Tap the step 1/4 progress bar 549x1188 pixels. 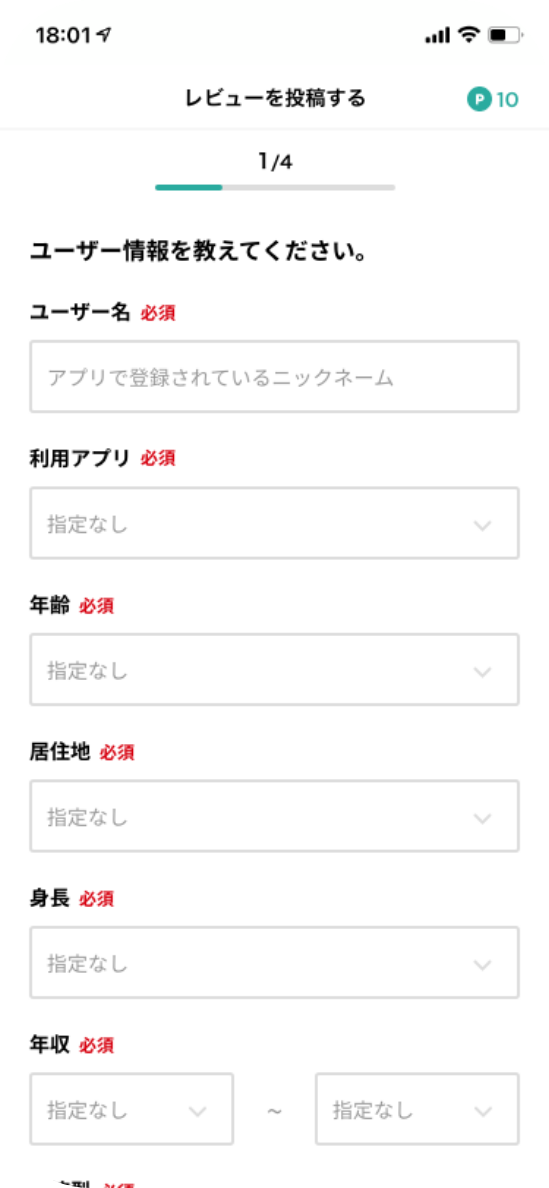tap(275, 186)
